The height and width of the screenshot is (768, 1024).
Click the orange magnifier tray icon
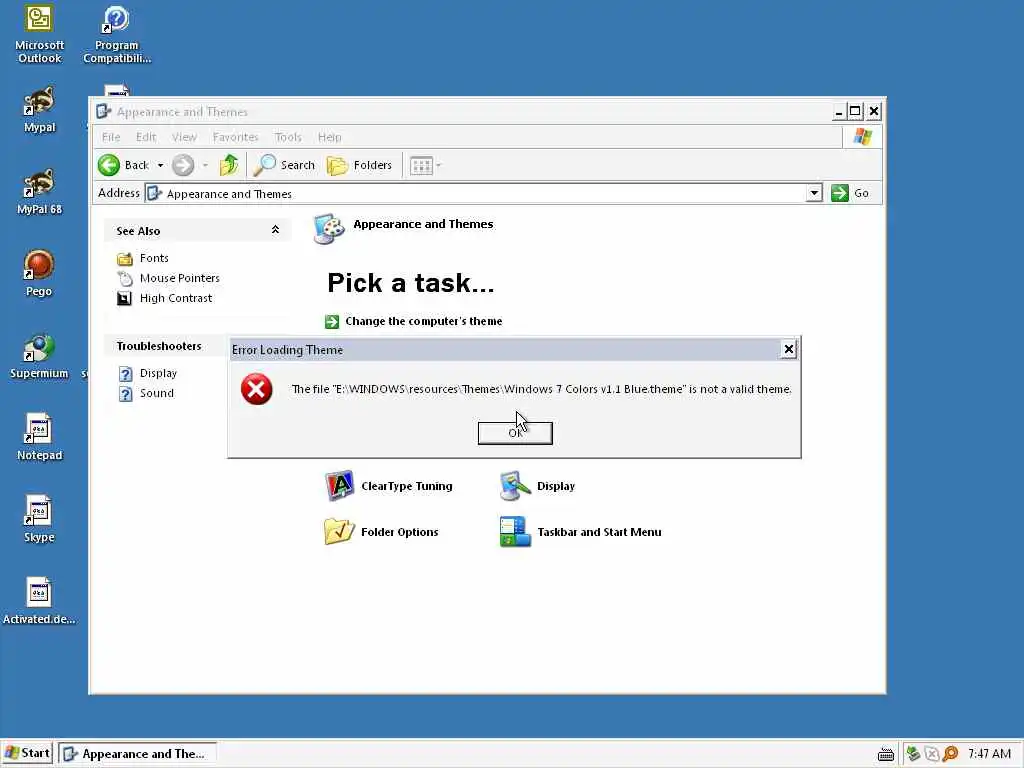pos(951,754)
